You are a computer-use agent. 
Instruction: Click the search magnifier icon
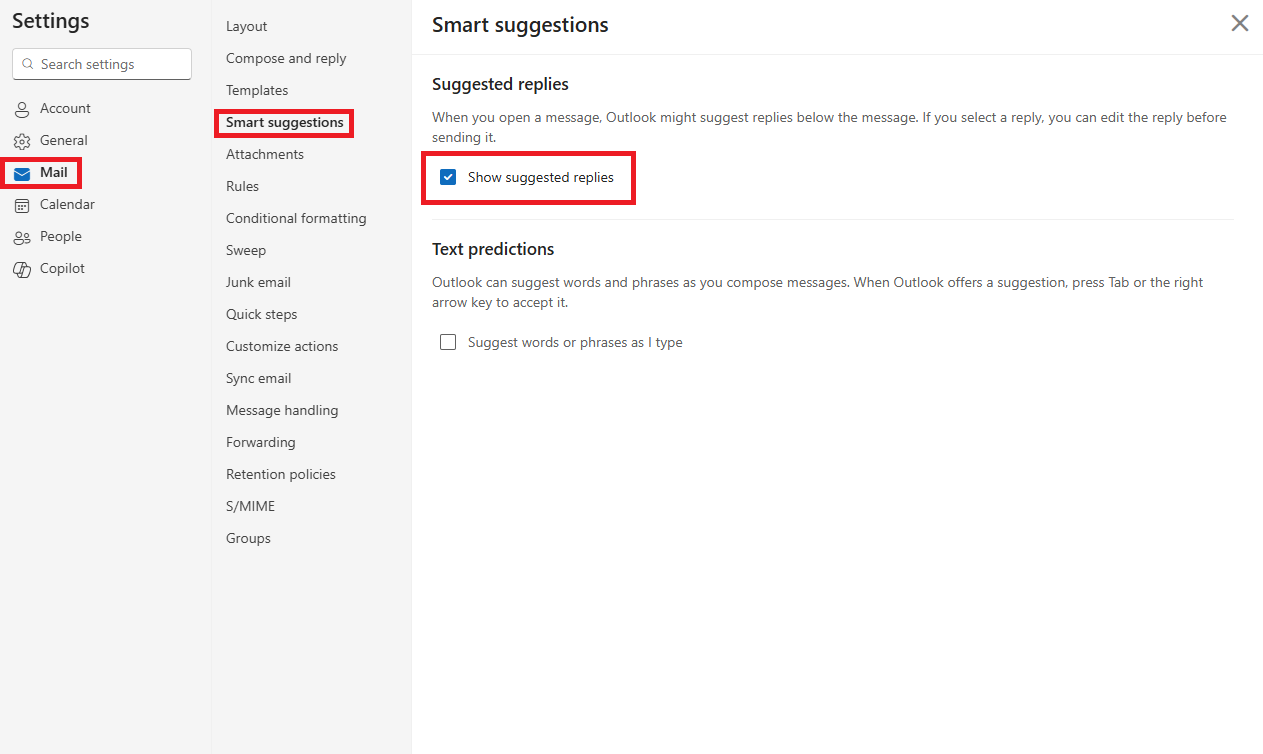pyautogui.click(x=28, y=64)
